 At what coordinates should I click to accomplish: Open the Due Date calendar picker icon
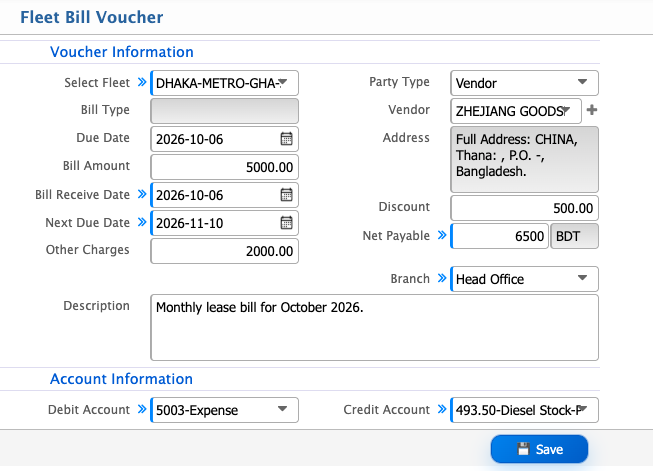286,139
